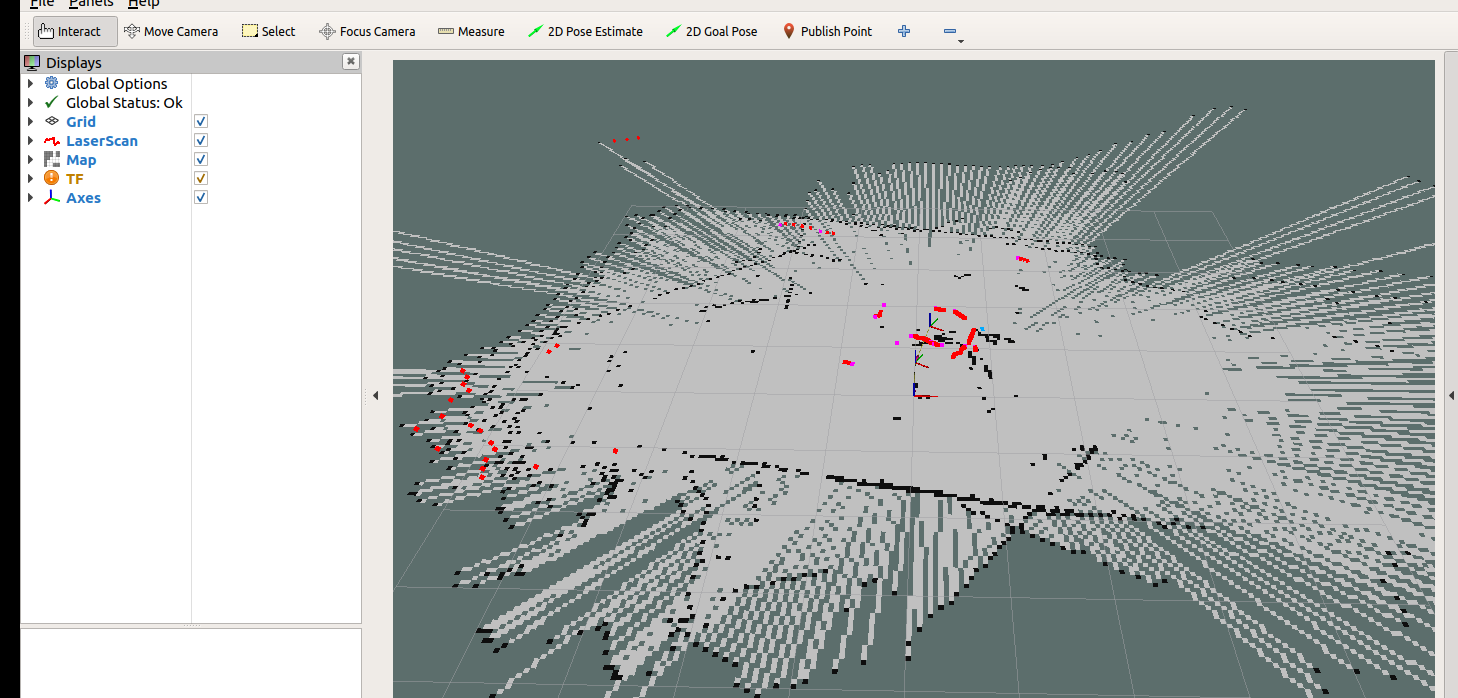The width and height of the screenshot is (1458, 698).
Task: Open the Panels menu
Action: click(91, 4)
